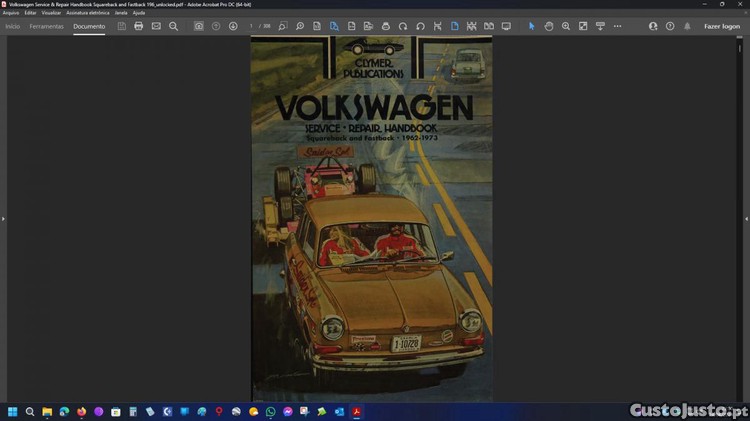Activate the arrow Selection tool
Image resolution: width=750 pixels, height=421 pixels.
pos(532,26)
